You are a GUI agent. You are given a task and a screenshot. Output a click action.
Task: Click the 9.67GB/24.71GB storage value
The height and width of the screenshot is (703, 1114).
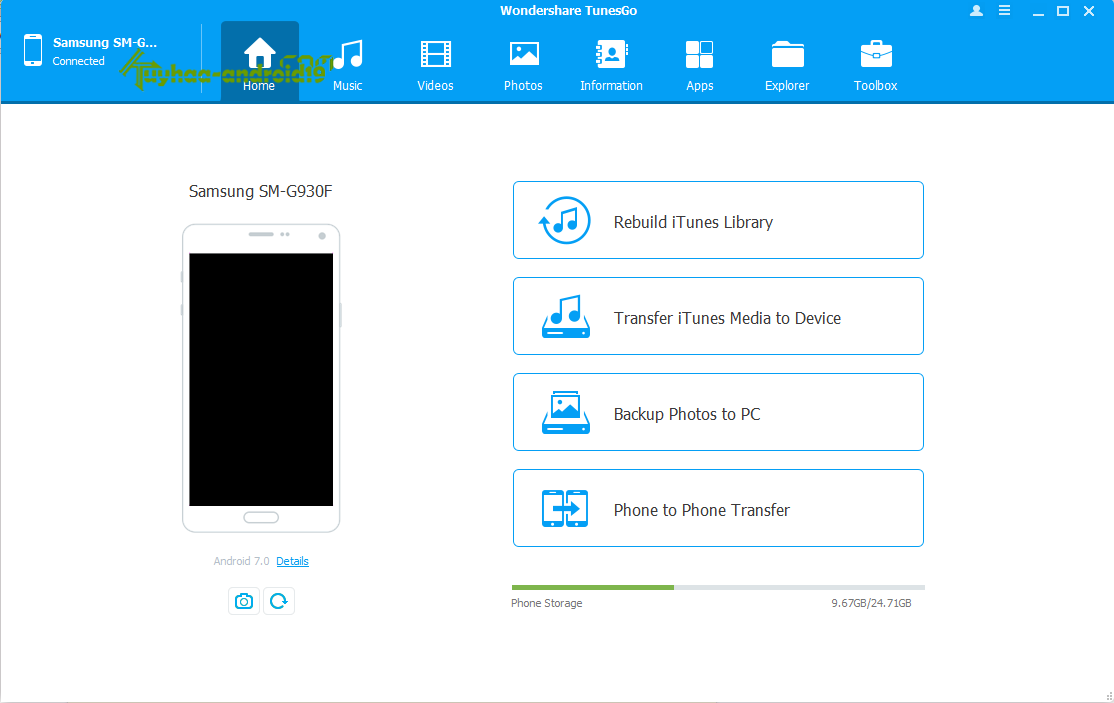pos(871,603)
